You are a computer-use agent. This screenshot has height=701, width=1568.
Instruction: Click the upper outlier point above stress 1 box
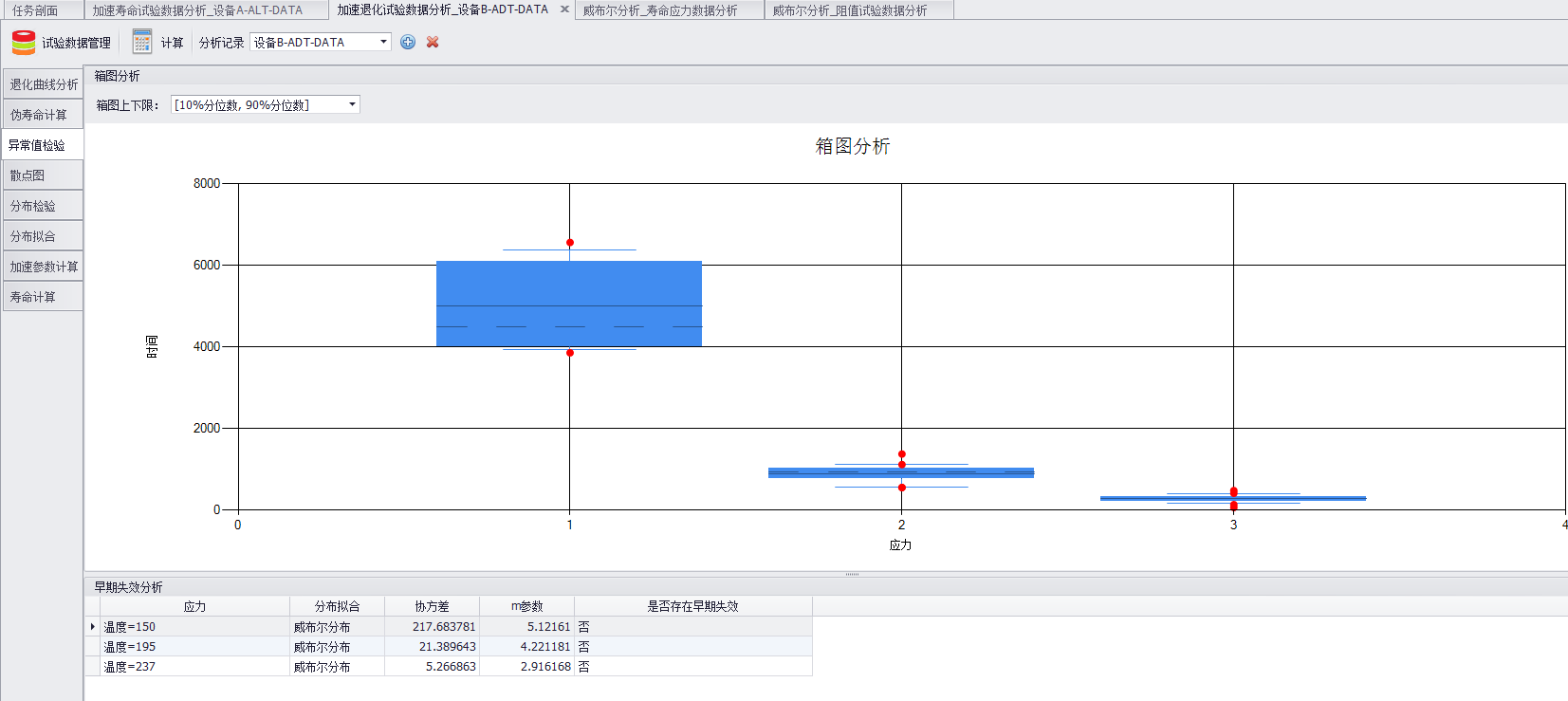pos(570,243)
